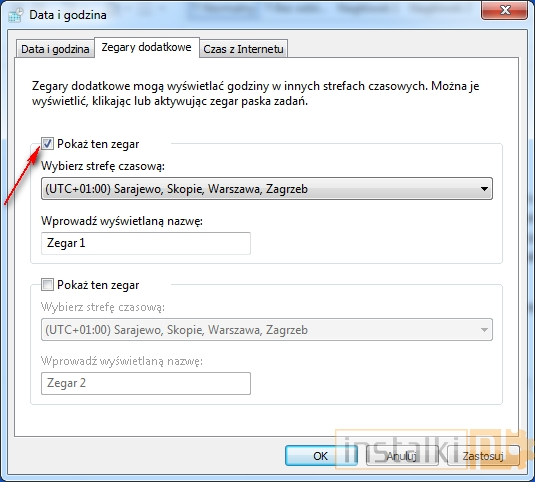Screen dimensions: 535x482
Task: Click the first Wybierz strefę czasową label
Action: click(x=103, y=166)
